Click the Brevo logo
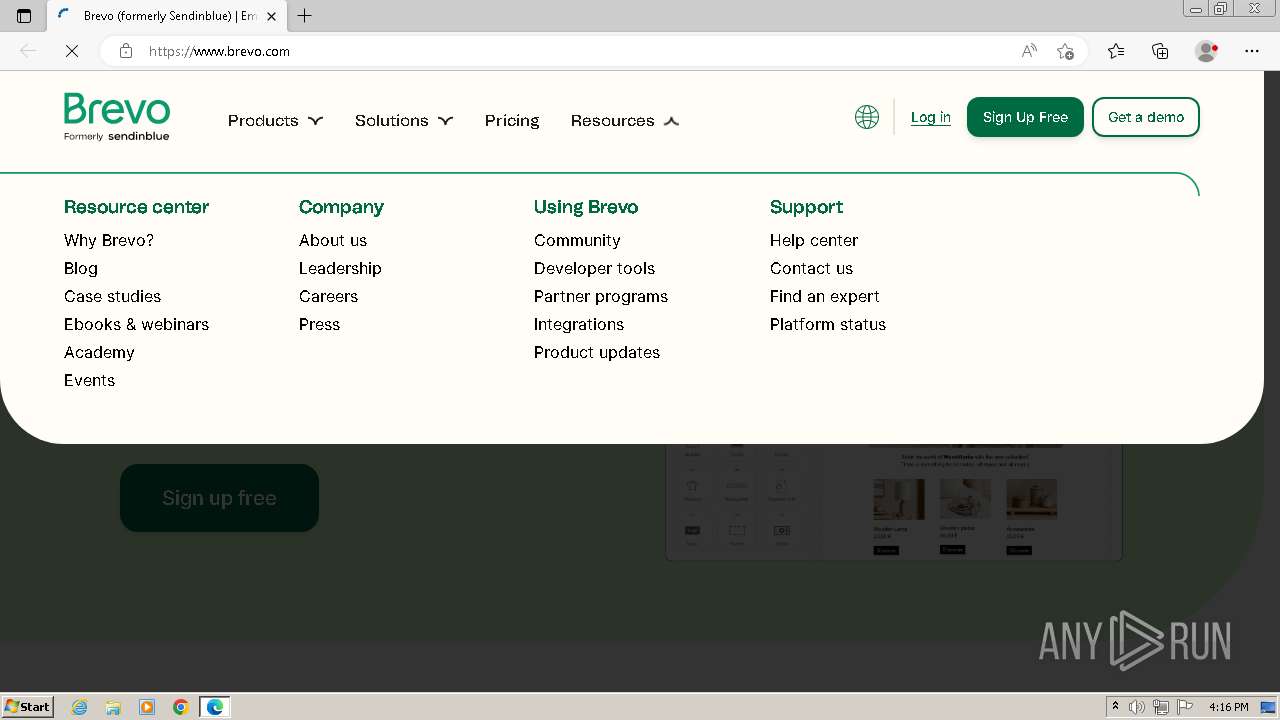 point(117,117)
